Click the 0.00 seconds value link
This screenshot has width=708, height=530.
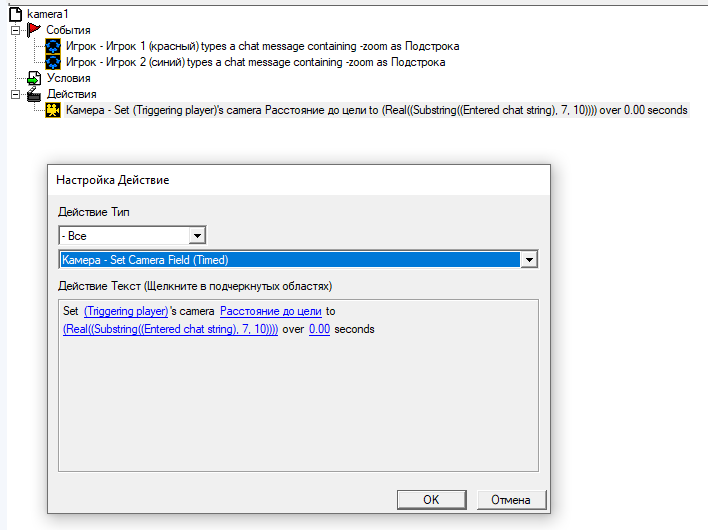pyautogui.click(x=319, y=329)
